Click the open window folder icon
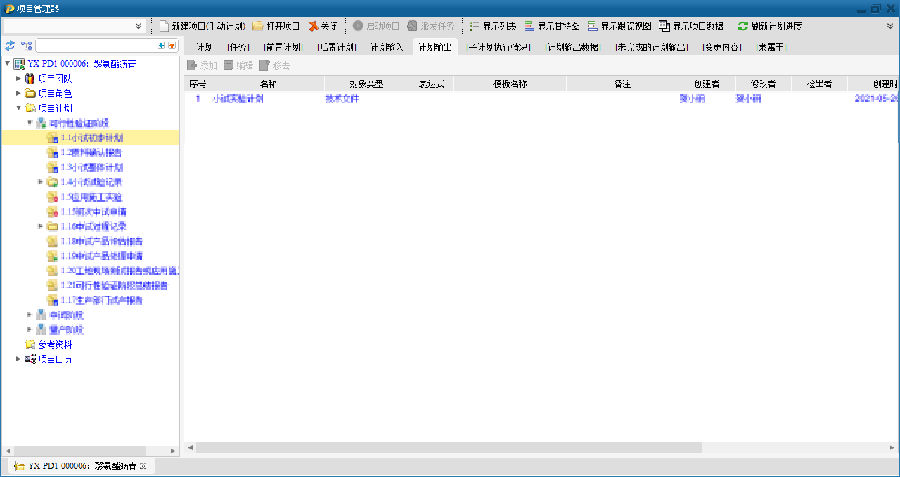900x477 pixels. (x=258, y=26)
